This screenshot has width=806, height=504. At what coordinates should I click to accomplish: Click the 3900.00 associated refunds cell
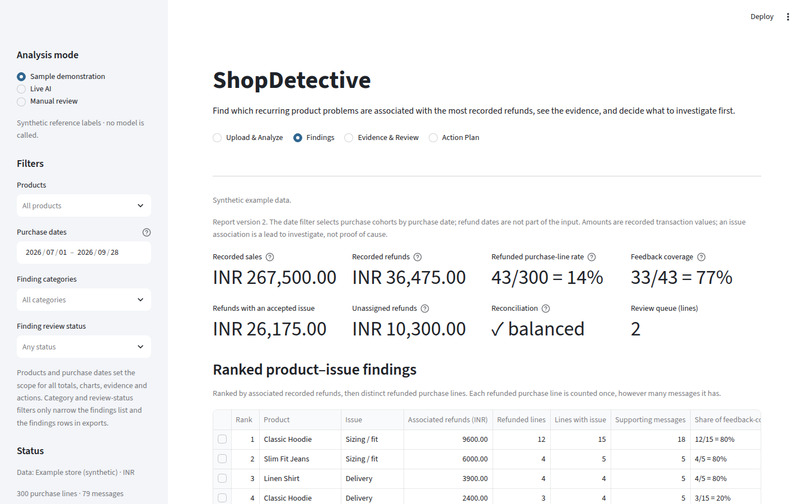click(448, 478)
